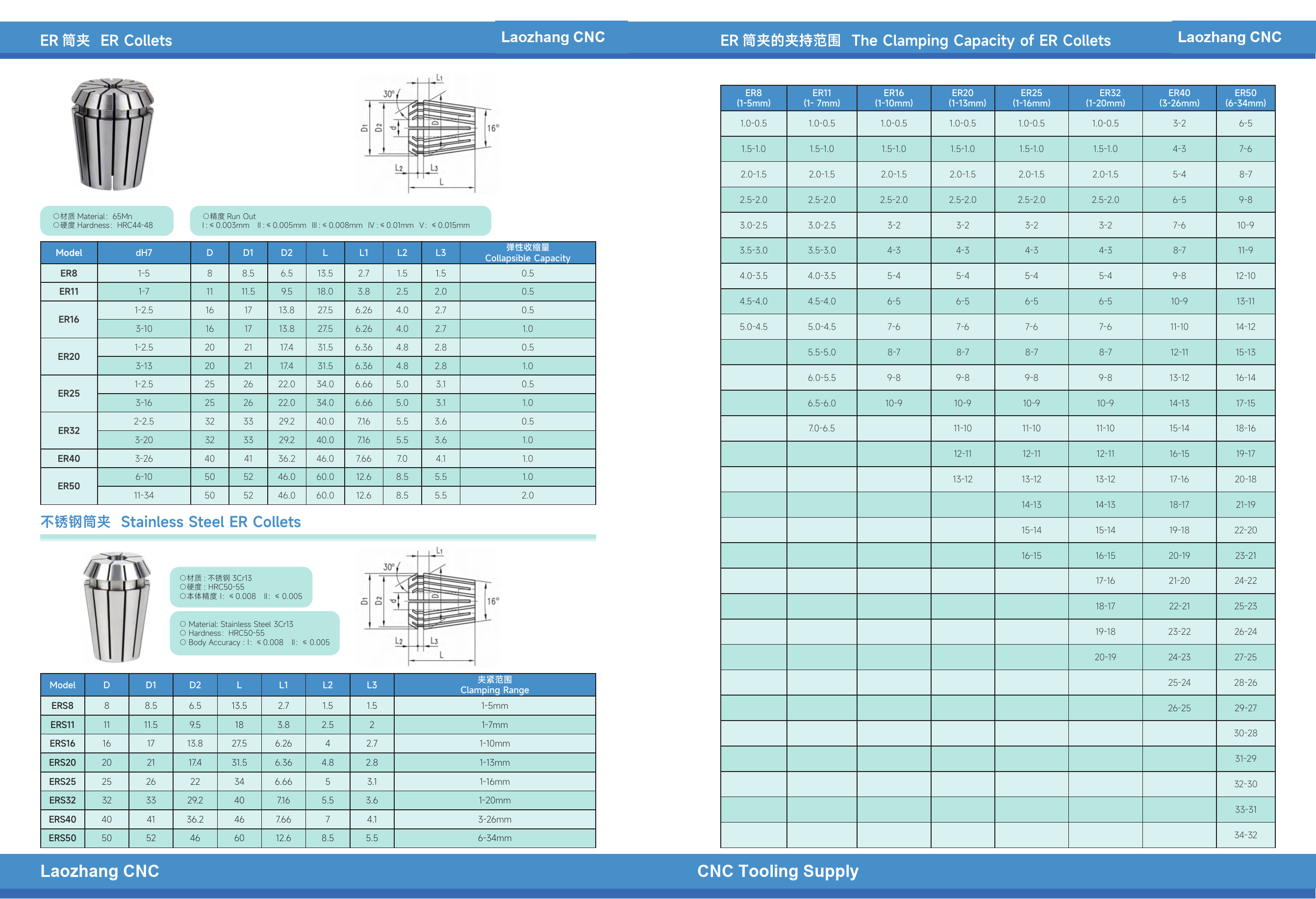Click the 'ERS20' row label

(x=63, y=763)
